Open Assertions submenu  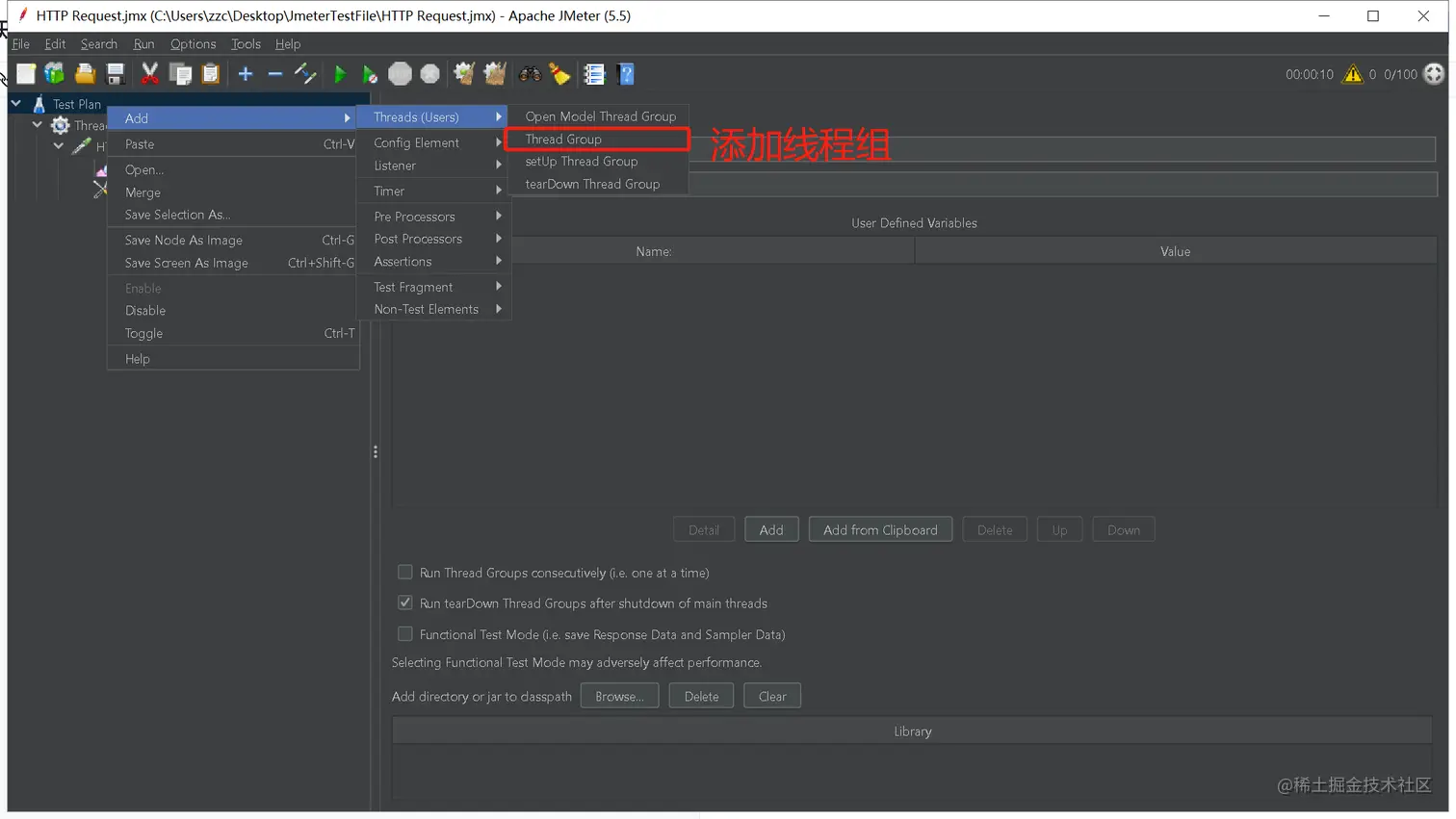pyautogui.click(x=433, y=262)
